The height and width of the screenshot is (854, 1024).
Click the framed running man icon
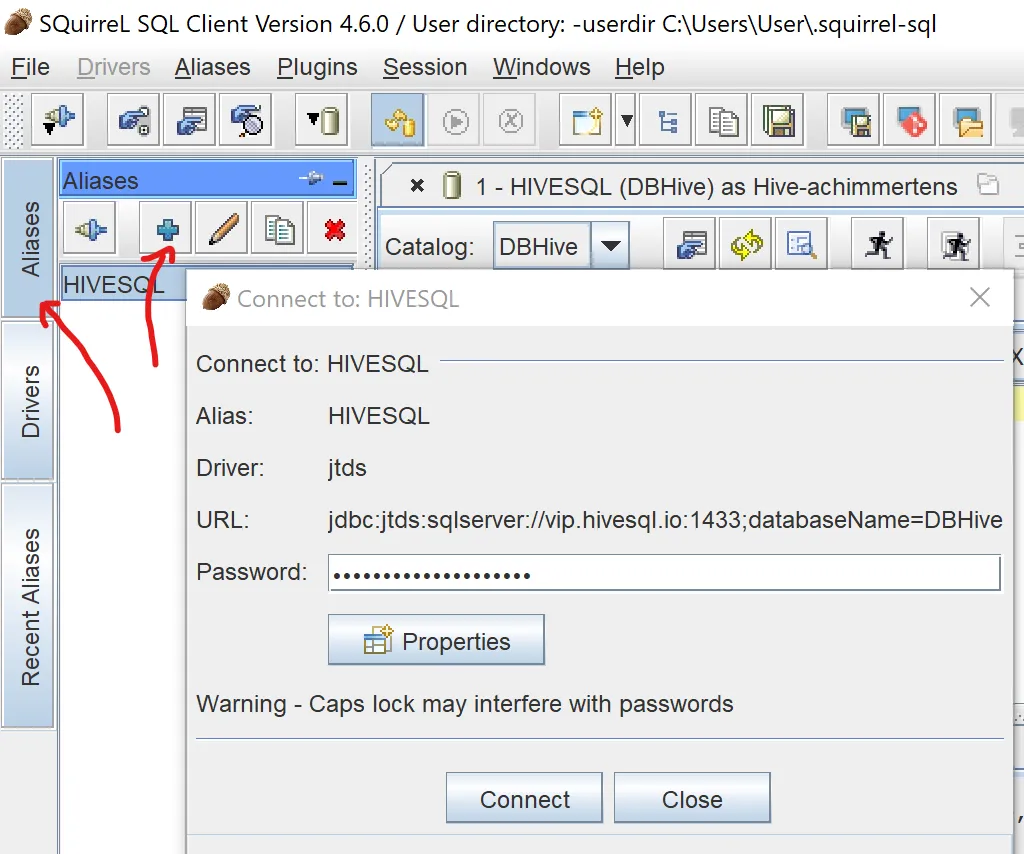[x=954, y=245]
